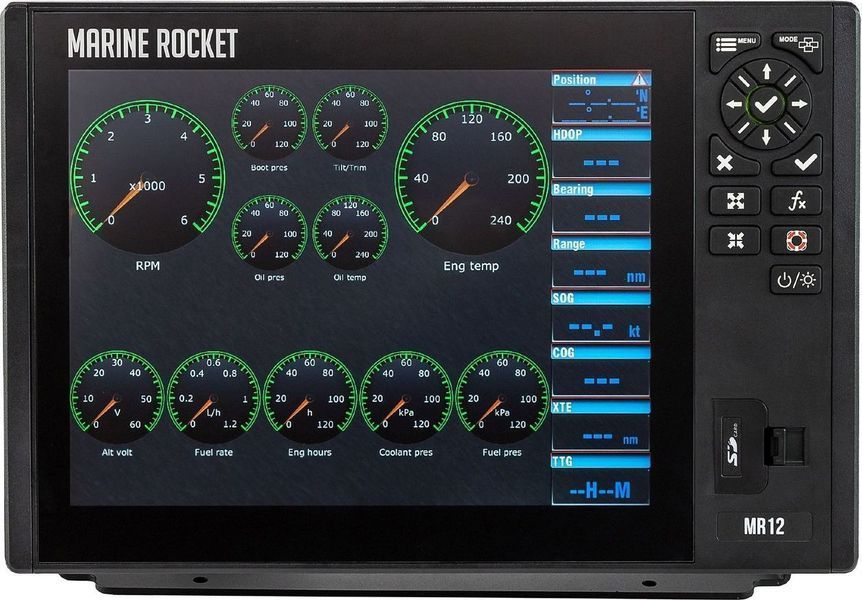Open the Position data box
This screenshot has height=600, width=862.
pyautogui.click(x=601, y=97)
